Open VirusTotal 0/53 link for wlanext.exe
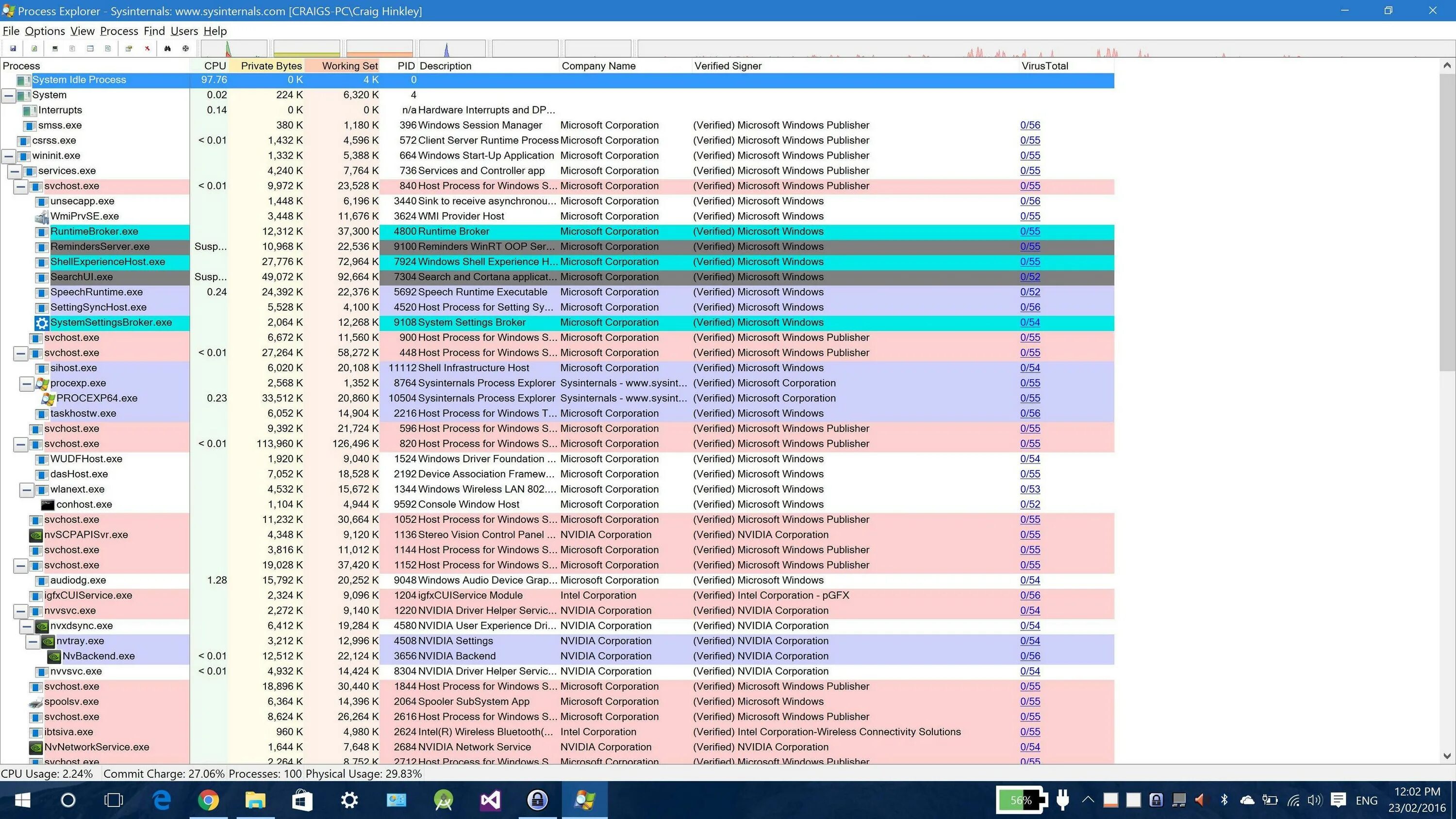This screenshot has width=1456, height=819. tap(1030, 489)
